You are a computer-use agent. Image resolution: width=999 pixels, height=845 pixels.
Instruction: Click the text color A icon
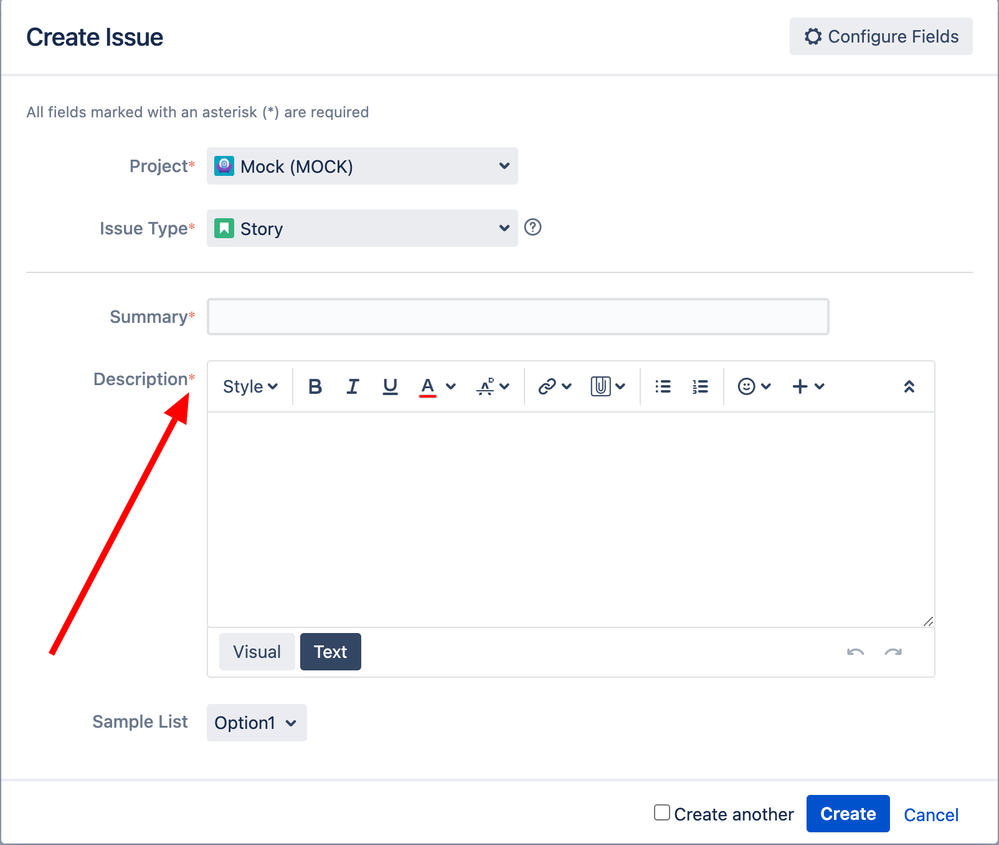(x=428, y=386)
